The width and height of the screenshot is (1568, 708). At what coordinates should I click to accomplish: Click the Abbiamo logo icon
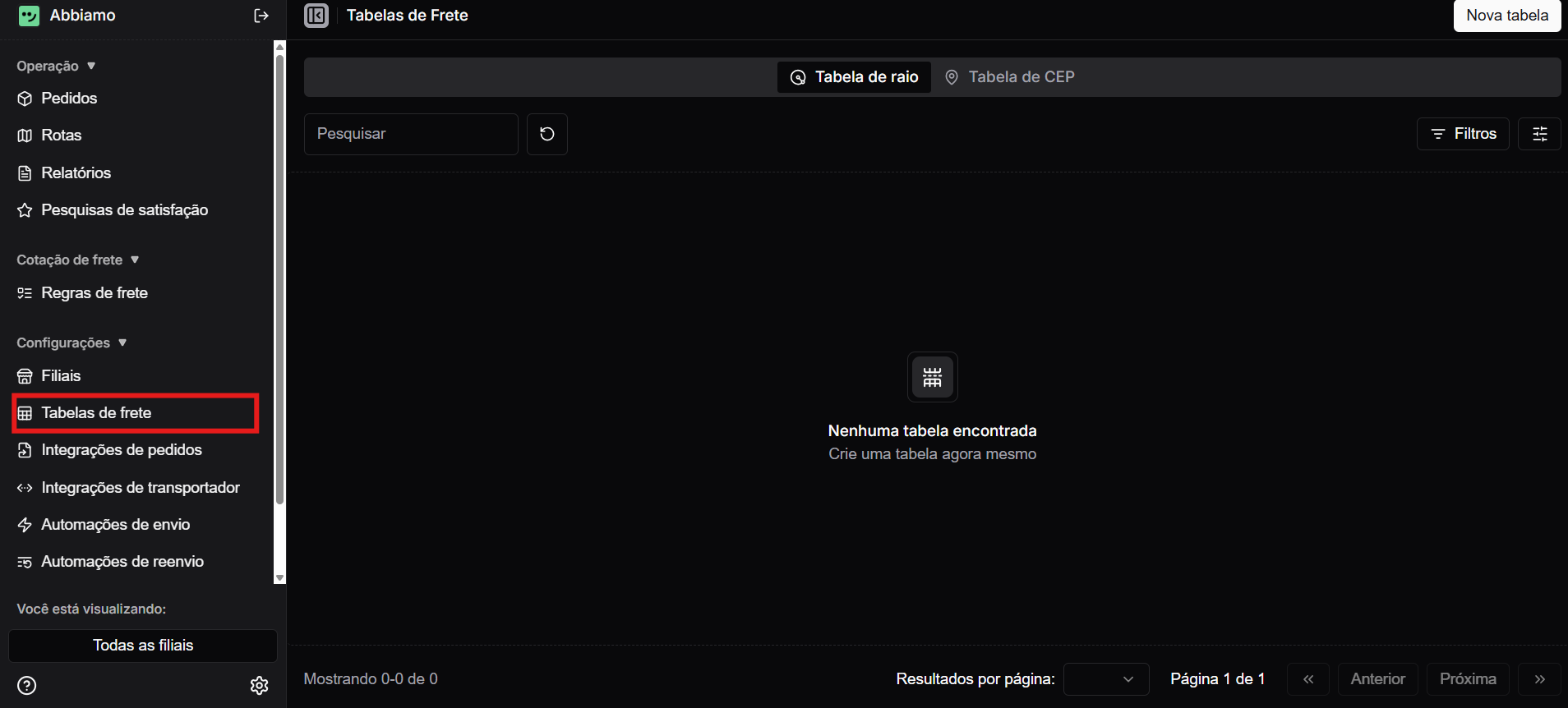pyautogui.click(x=29, y=16)
